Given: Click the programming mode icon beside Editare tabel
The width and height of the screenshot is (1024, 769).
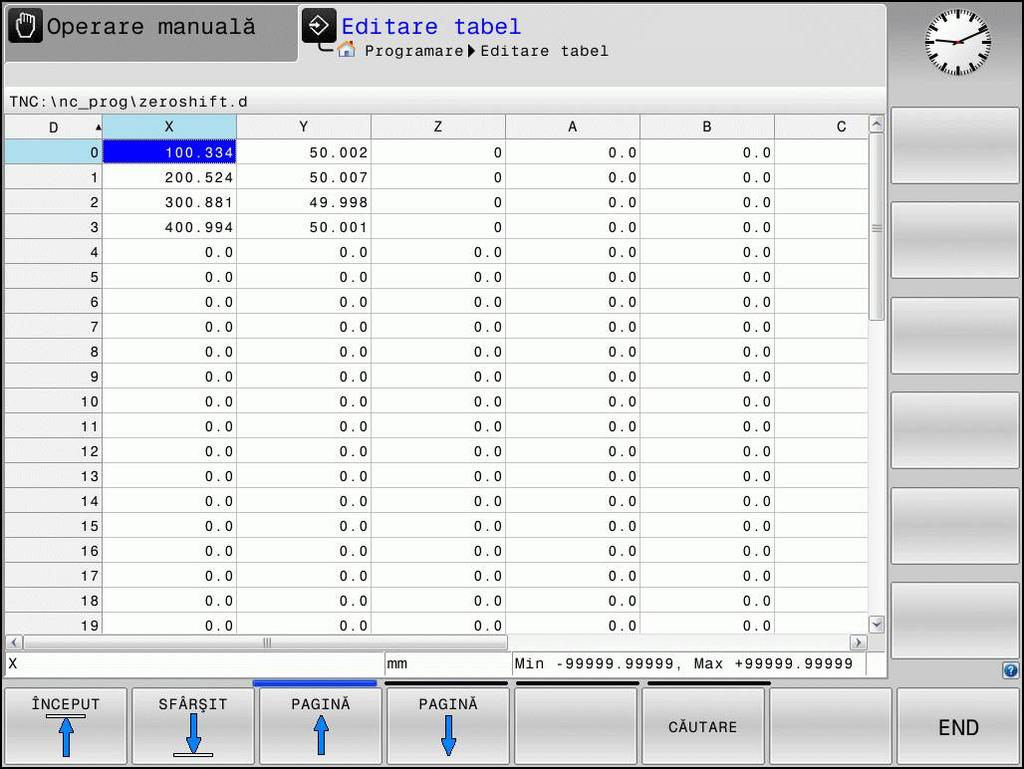Looking at the screenshot, I should [x=319, y=26].
